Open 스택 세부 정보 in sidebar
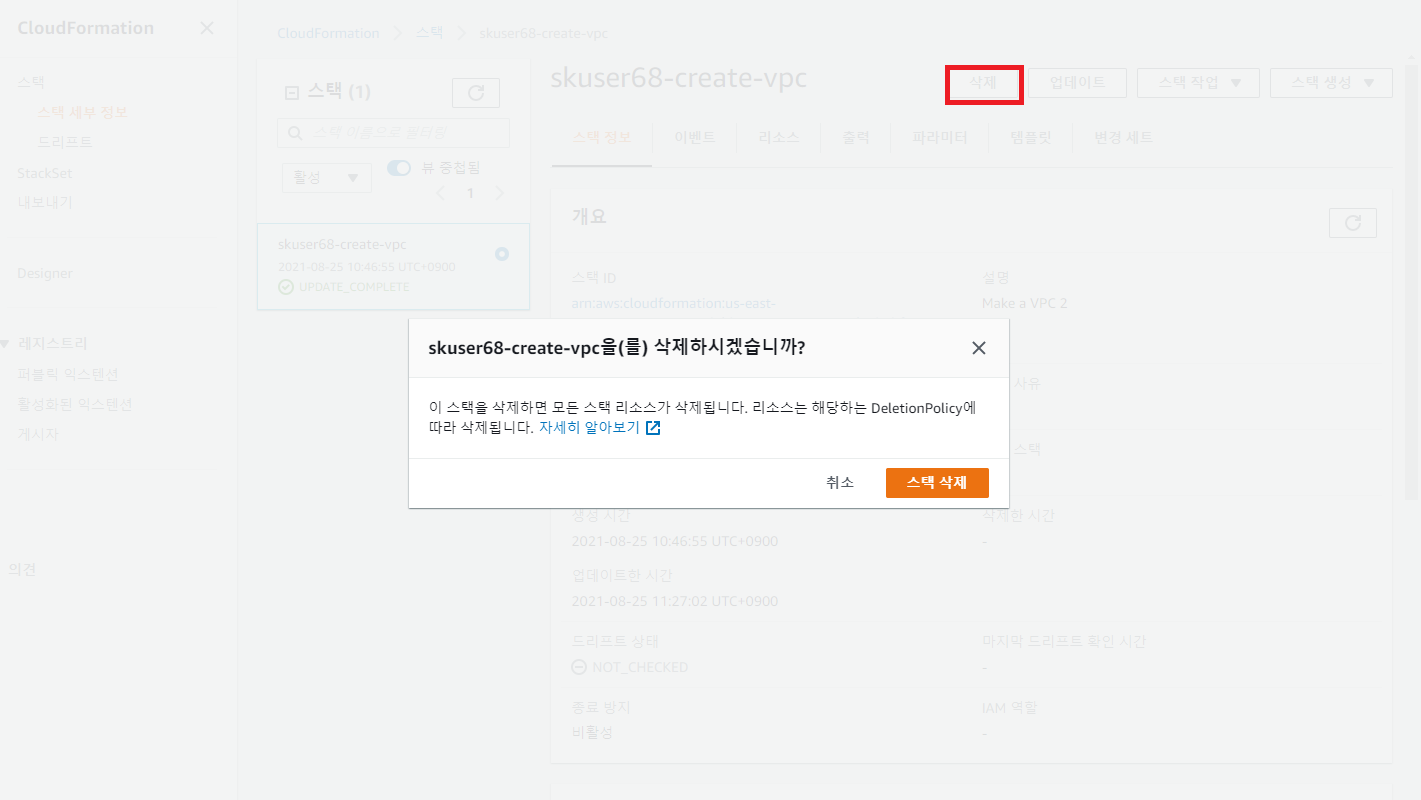This screenshot has height=800, width=1421. (x=82, y=112)
